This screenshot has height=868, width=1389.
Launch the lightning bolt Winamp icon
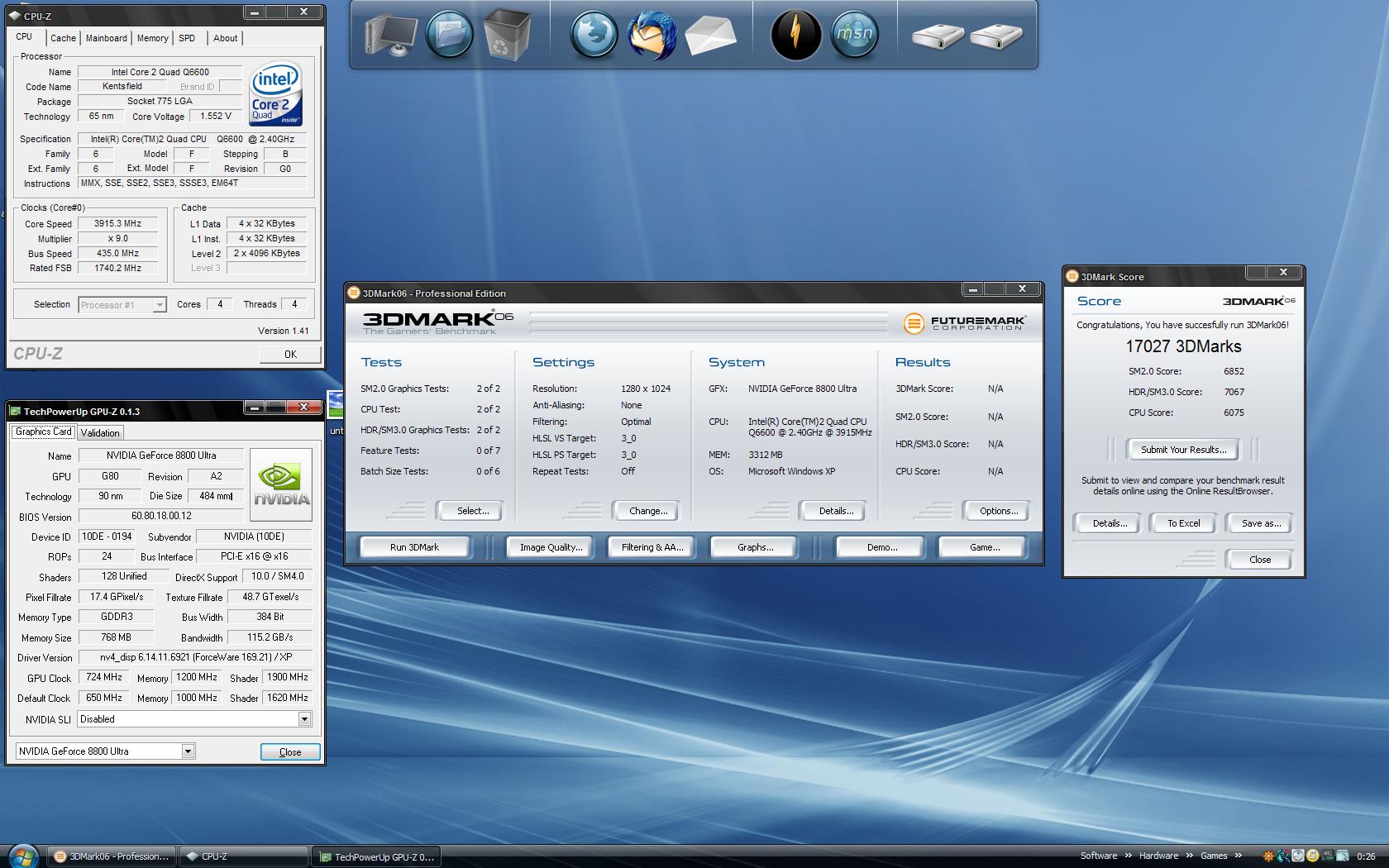(795, 35)
